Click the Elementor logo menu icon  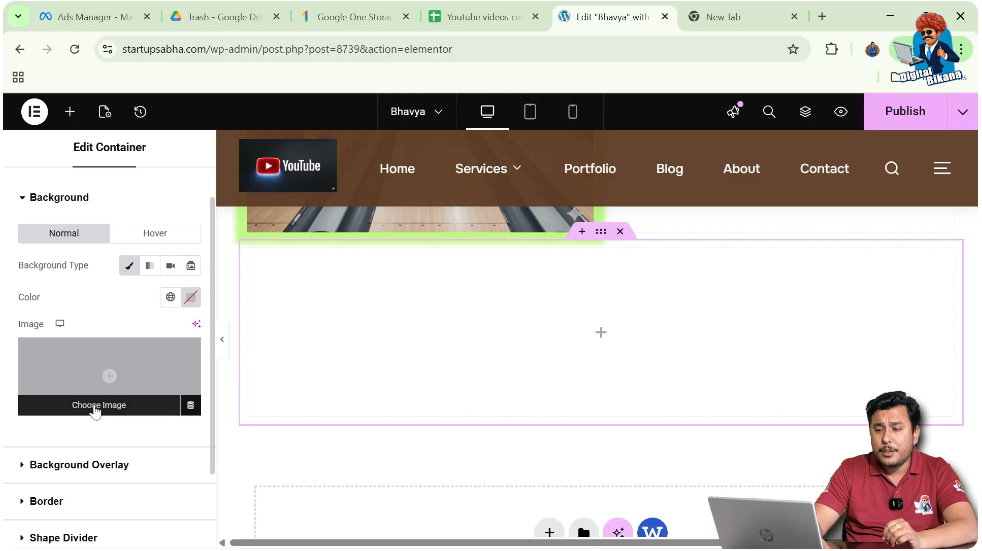pyautogui.click(x=34, y=112)
